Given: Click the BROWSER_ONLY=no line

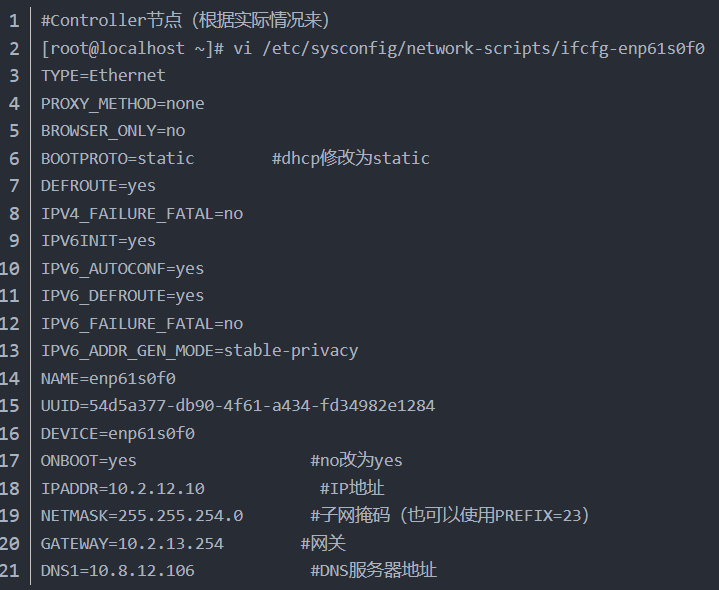Looking at the screenshot, I should (x=113, y=130).
